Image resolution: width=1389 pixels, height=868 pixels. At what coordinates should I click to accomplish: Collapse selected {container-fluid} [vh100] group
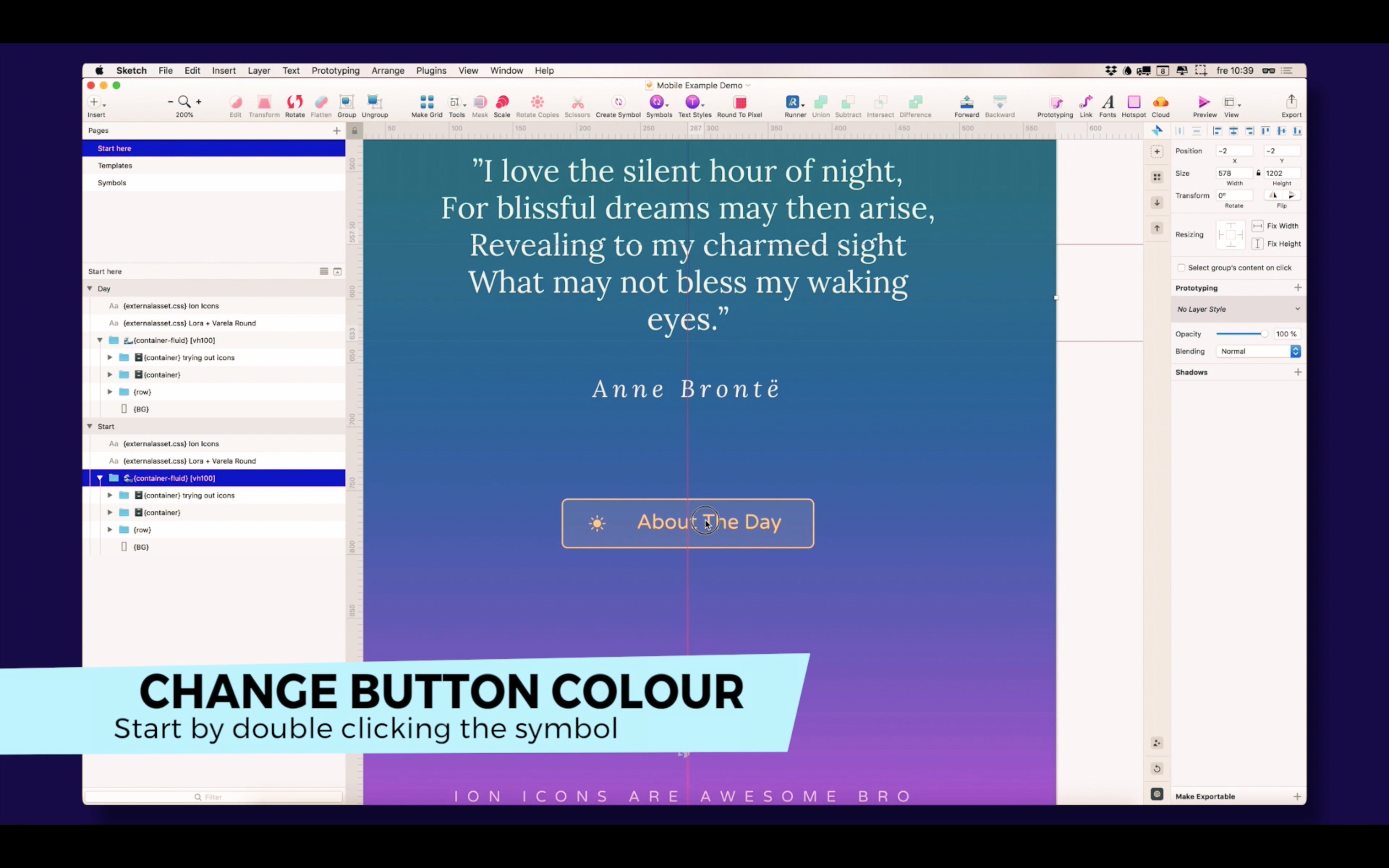pyautogui.click(x=100, y=478)
